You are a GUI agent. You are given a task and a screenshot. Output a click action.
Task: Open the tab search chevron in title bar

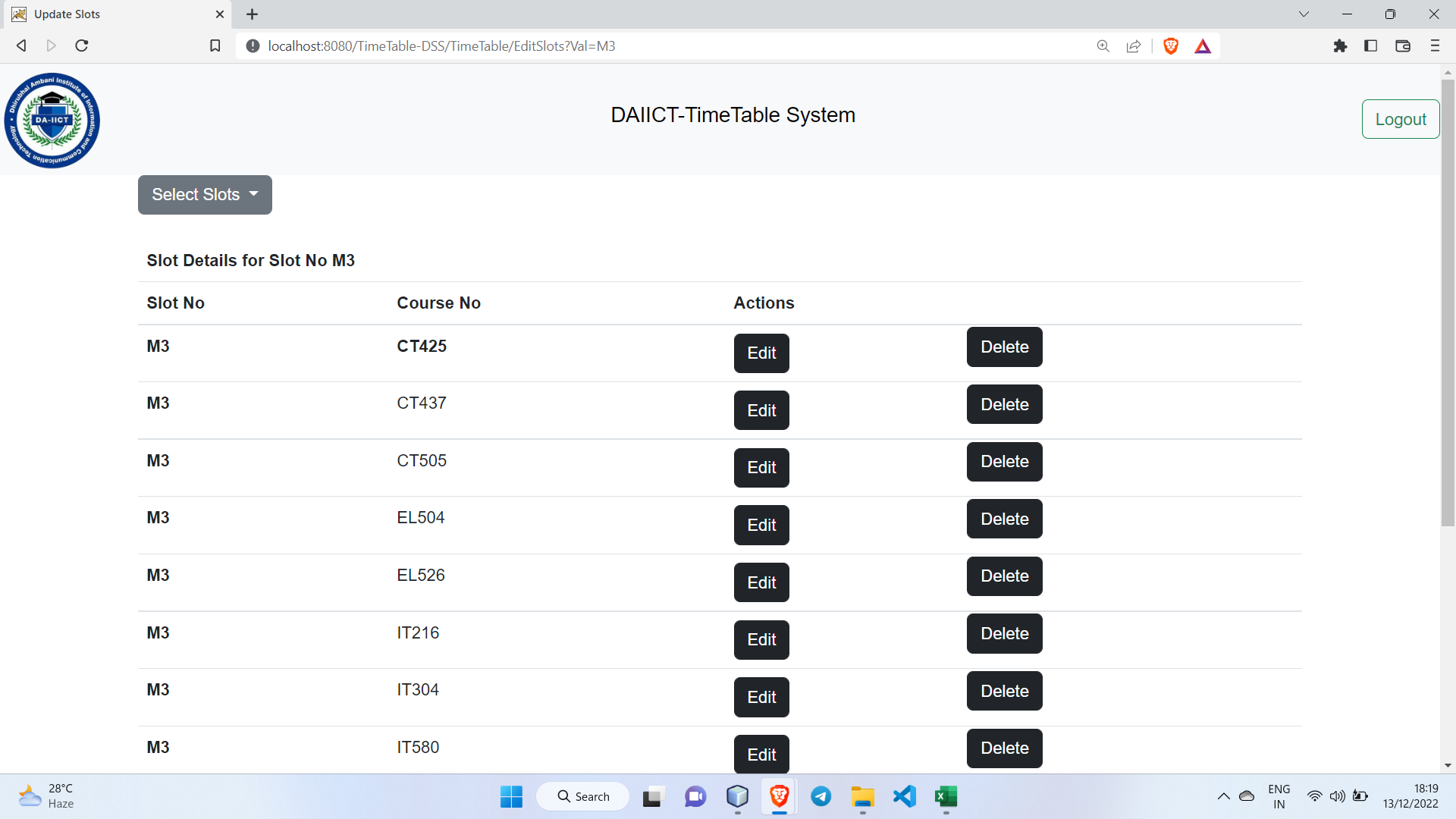pyautogui.click(x=1304, y=14)
